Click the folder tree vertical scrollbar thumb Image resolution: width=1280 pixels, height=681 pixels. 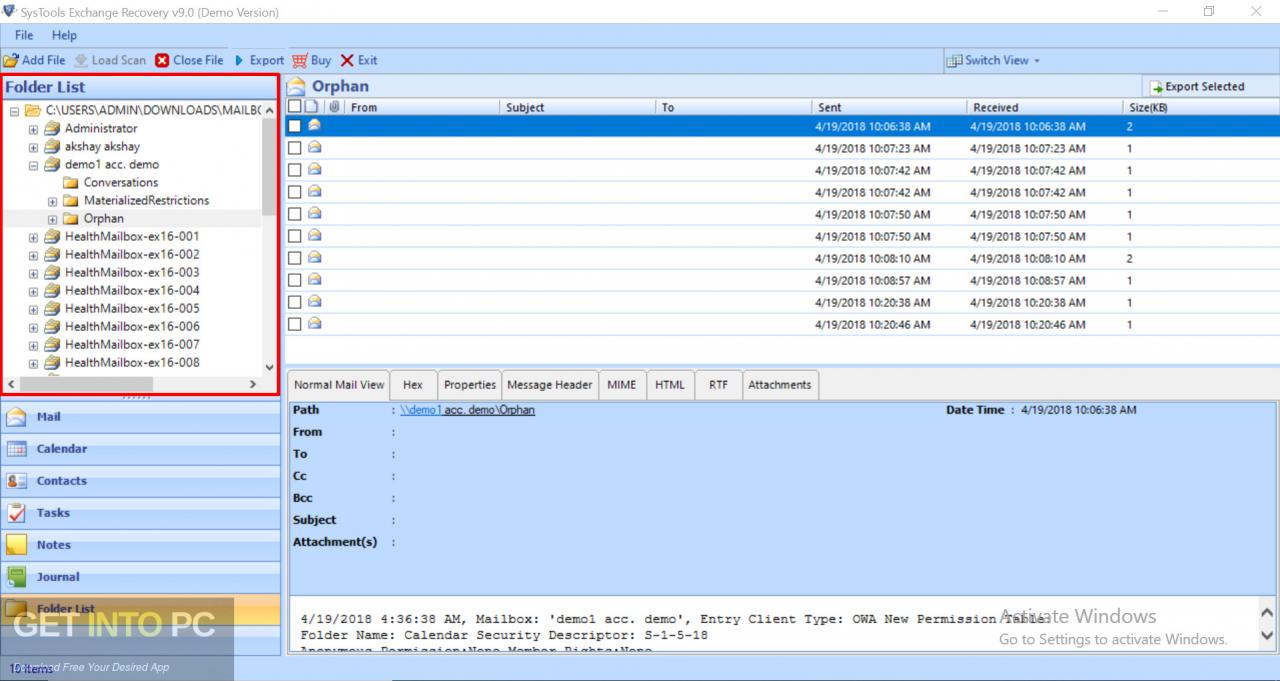tap(269, 166)
